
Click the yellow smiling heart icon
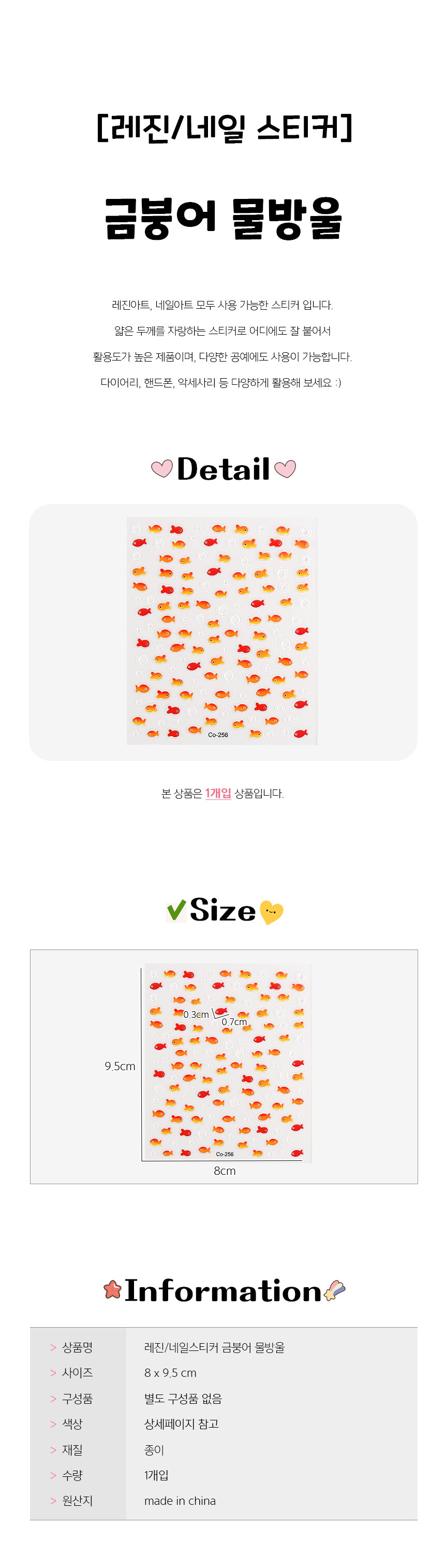271,912
